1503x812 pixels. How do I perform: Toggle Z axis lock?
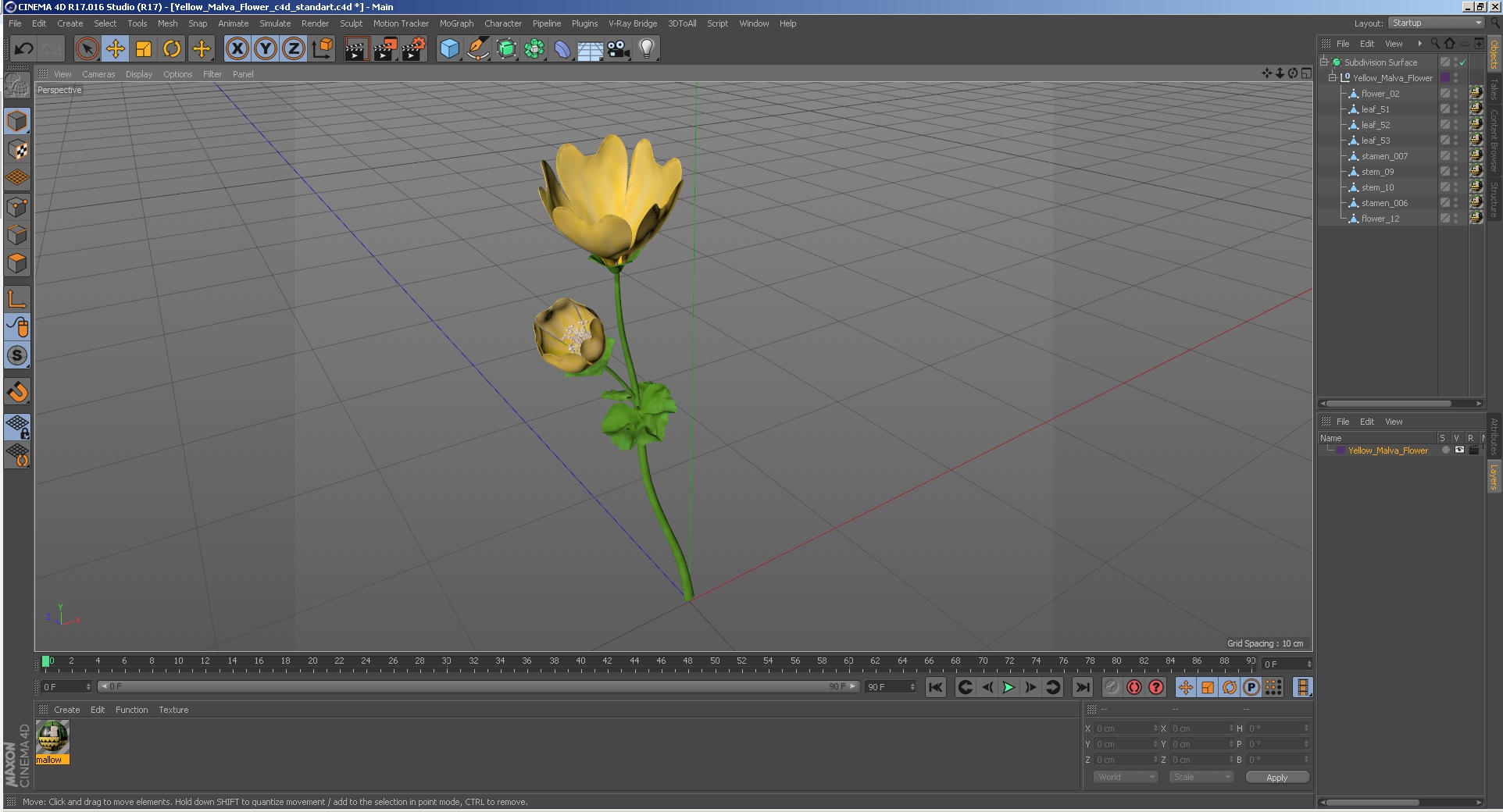[294, 49]
